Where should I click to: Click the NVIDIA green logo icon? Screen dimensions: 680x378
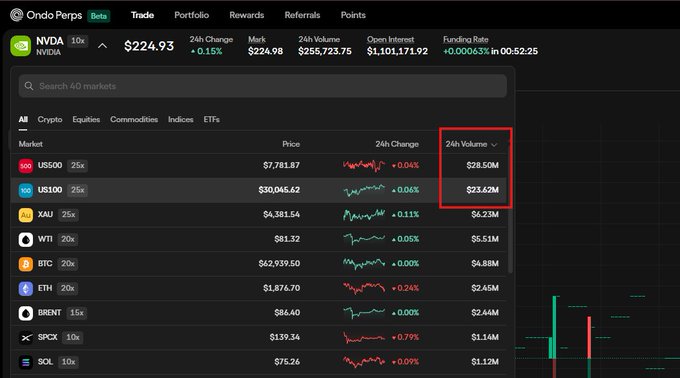[21, 46]
